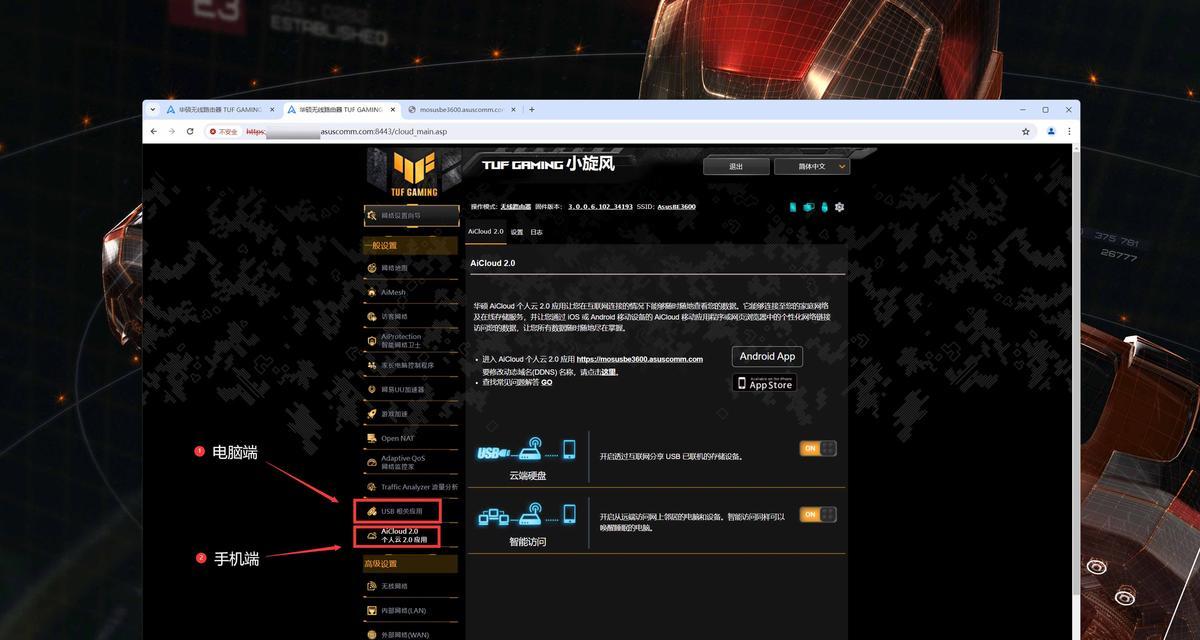Turn off the 云端硬盘 ON switch

818,448
